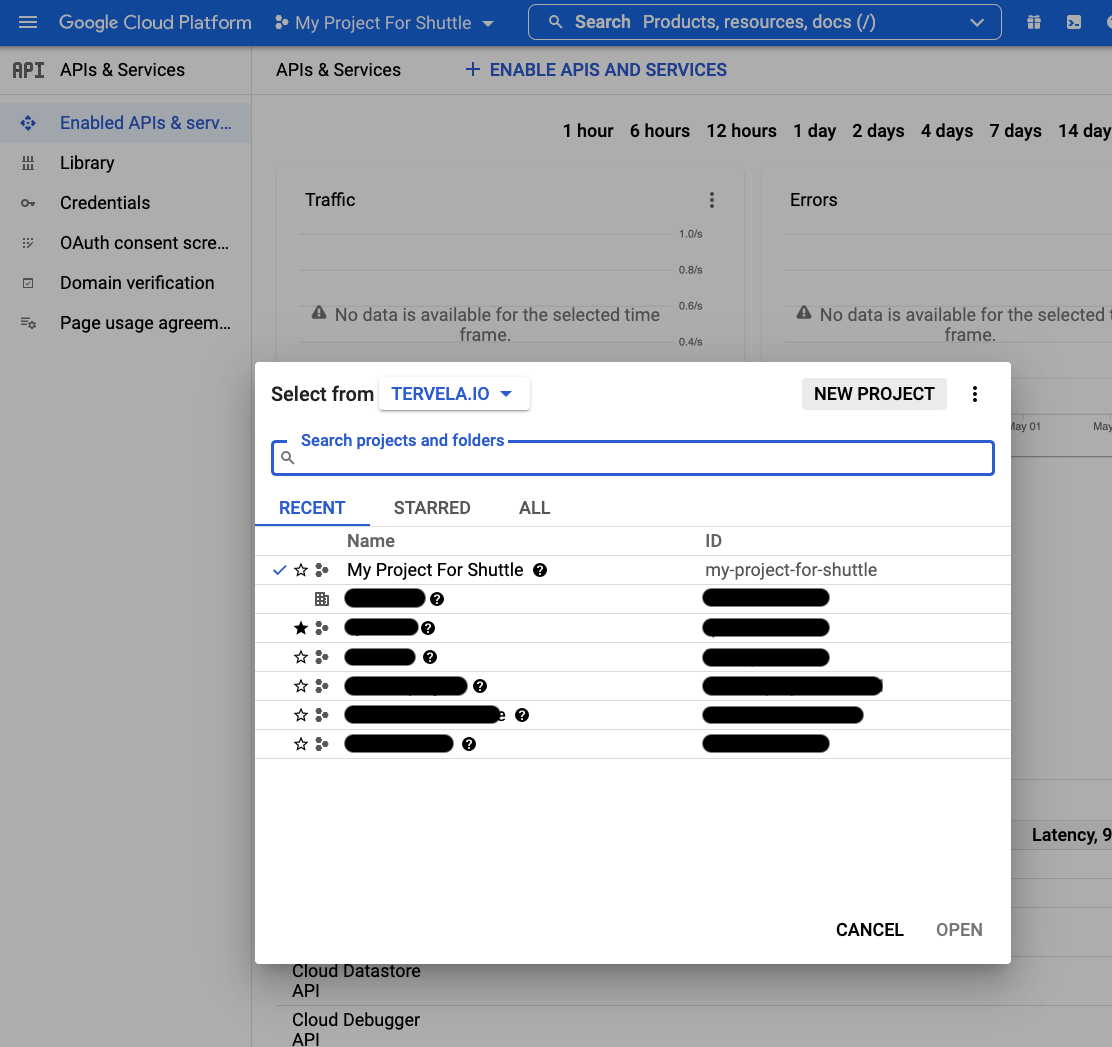Click the Library grid icon

point(28,163)
